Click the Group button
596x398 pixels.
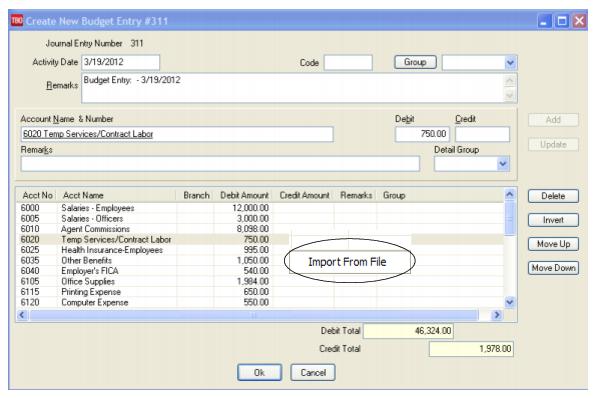tap(415, 62)
